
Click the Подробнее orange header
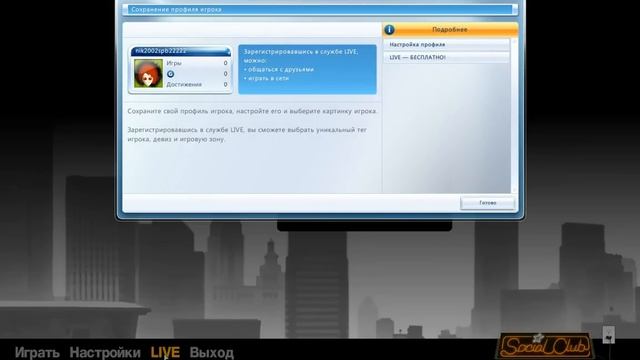[x=450, y=29]
